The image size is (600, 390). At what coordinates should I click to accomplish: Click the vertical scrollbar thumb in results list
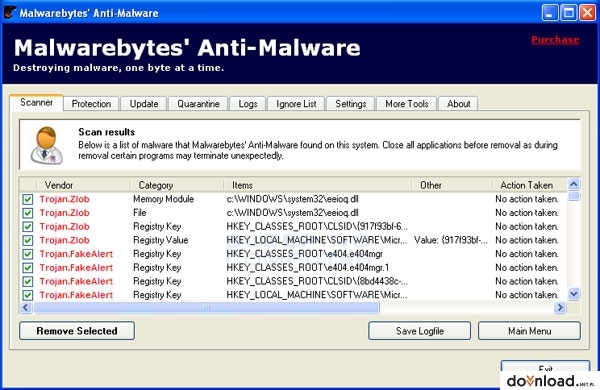coord(574,196)
